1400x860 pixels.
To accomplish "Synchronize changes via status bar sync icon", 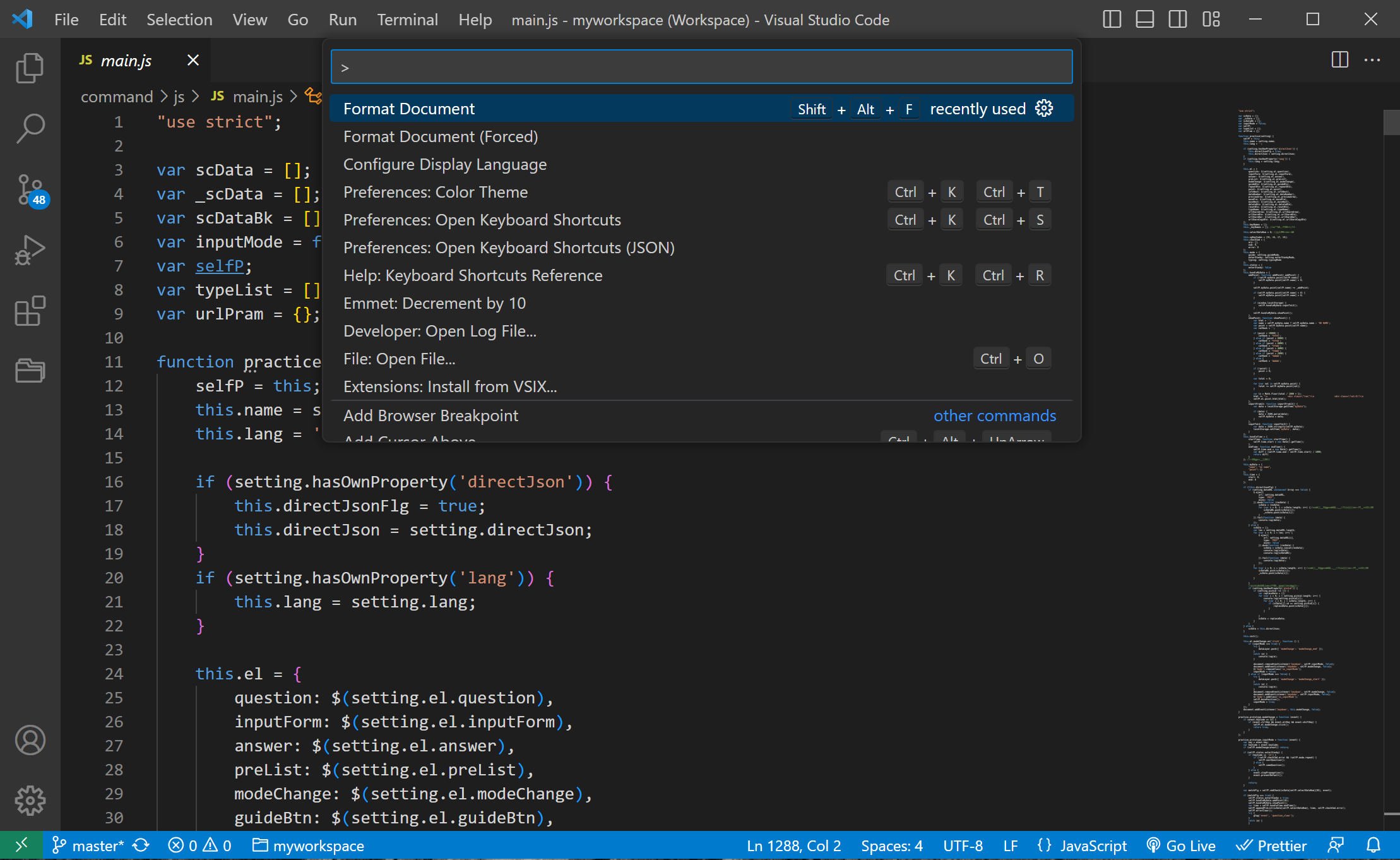I will [141, 845].
